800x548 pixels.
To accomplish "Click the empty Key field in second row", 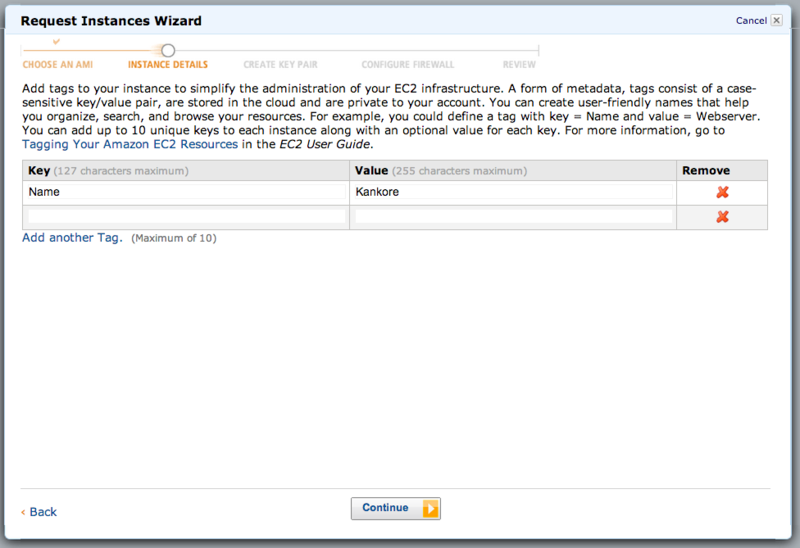I will pos(187,216).
